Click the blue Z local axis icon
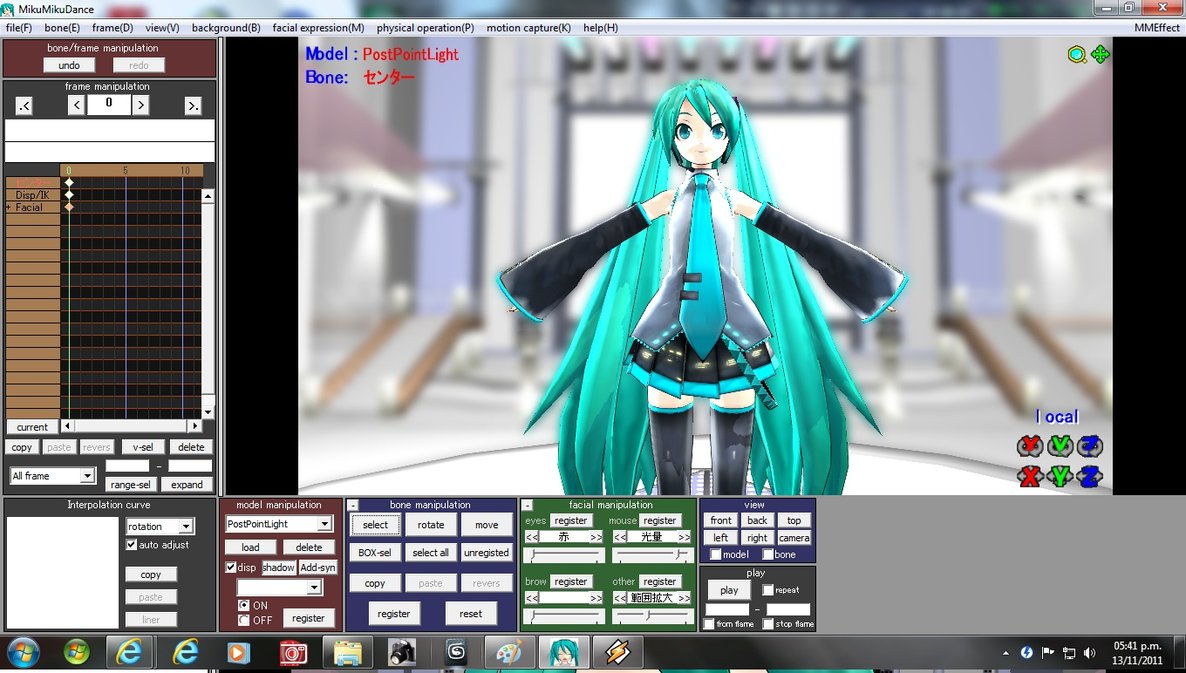This screenshot has height=673, width=1186. coord(1090,446)
